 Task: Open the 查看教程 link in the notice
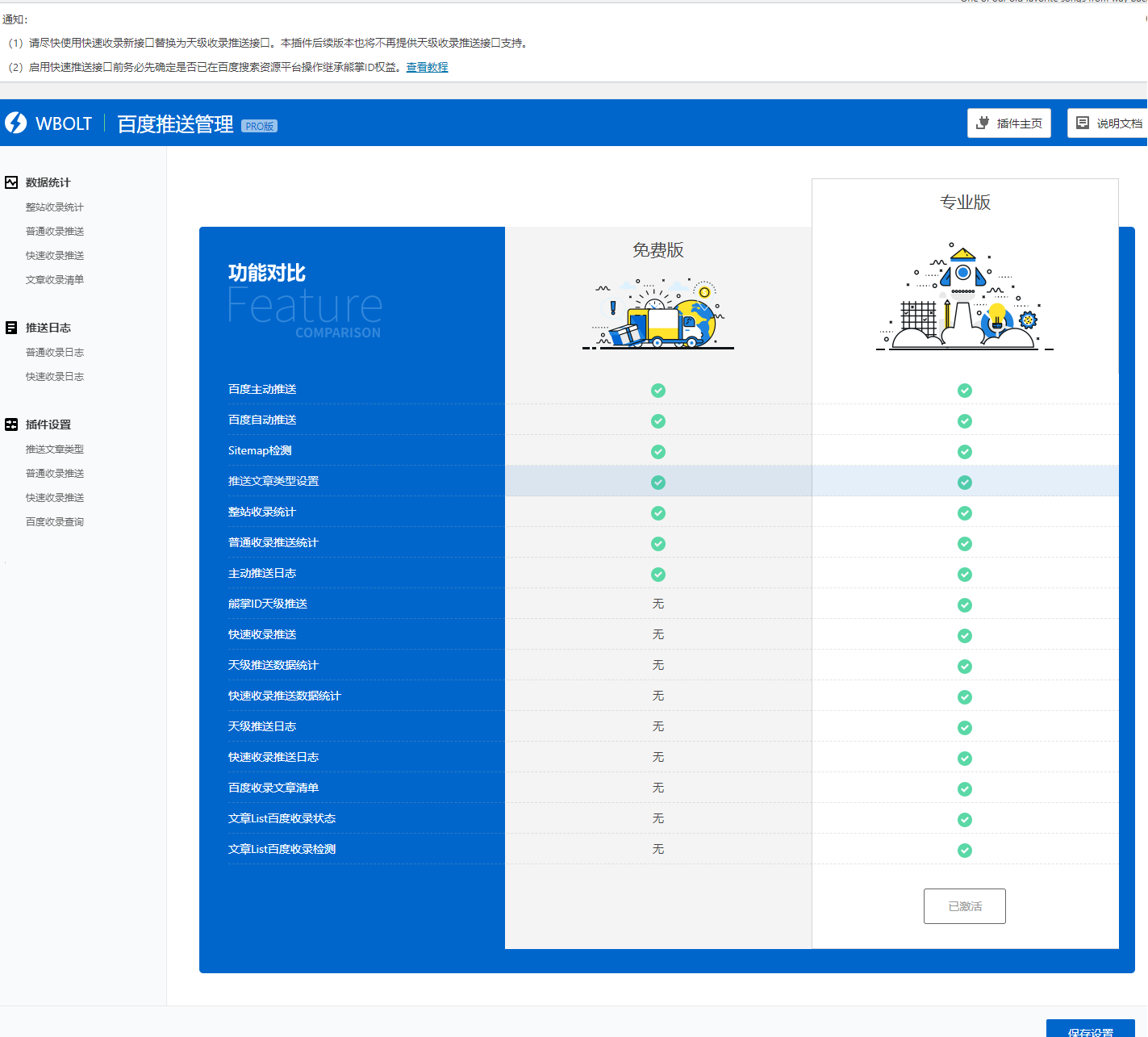pyautogui.click(x=427, y=67)
